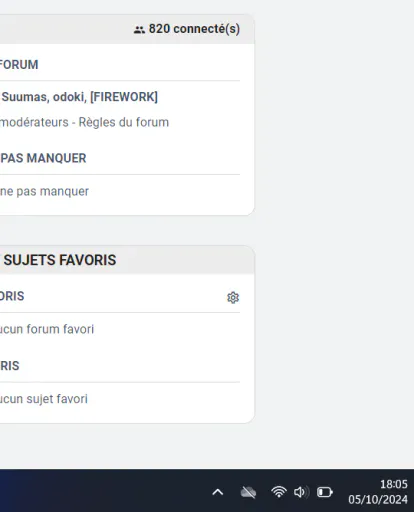Select the sujet favori empty message
The image size is (414, 512).
44,399
